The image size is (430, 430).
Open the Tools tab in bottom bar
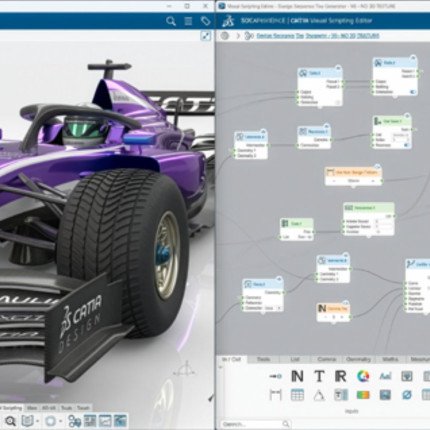(66, 408)
